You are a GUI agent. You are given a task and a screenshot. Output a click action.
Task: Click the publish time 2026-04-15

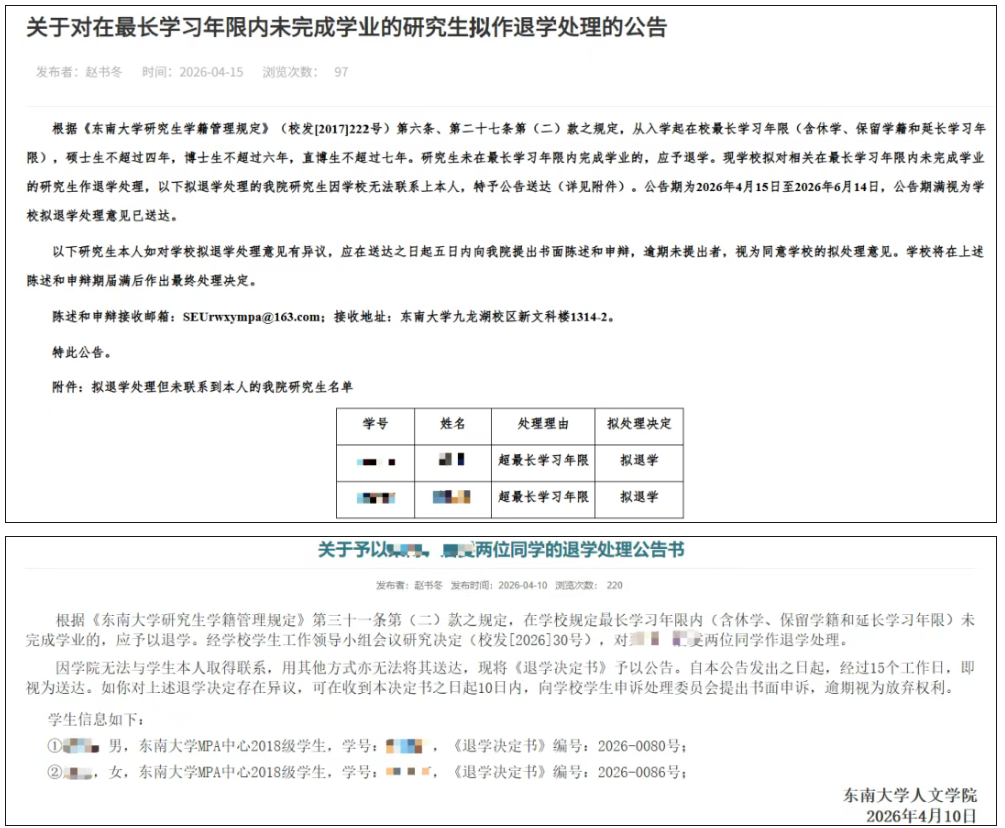point(210,72)
